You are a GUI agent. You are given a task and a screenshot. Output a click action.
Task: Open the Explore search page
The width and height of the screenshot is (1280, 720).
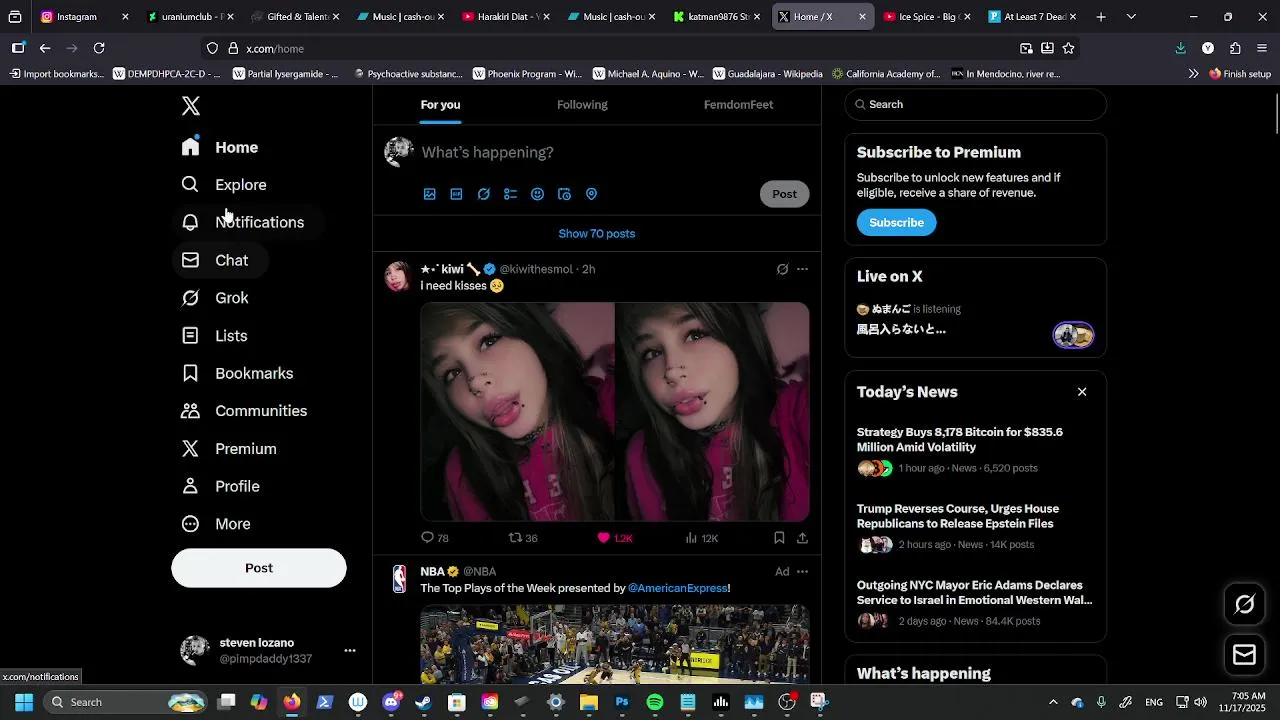[x=224, y=185]
